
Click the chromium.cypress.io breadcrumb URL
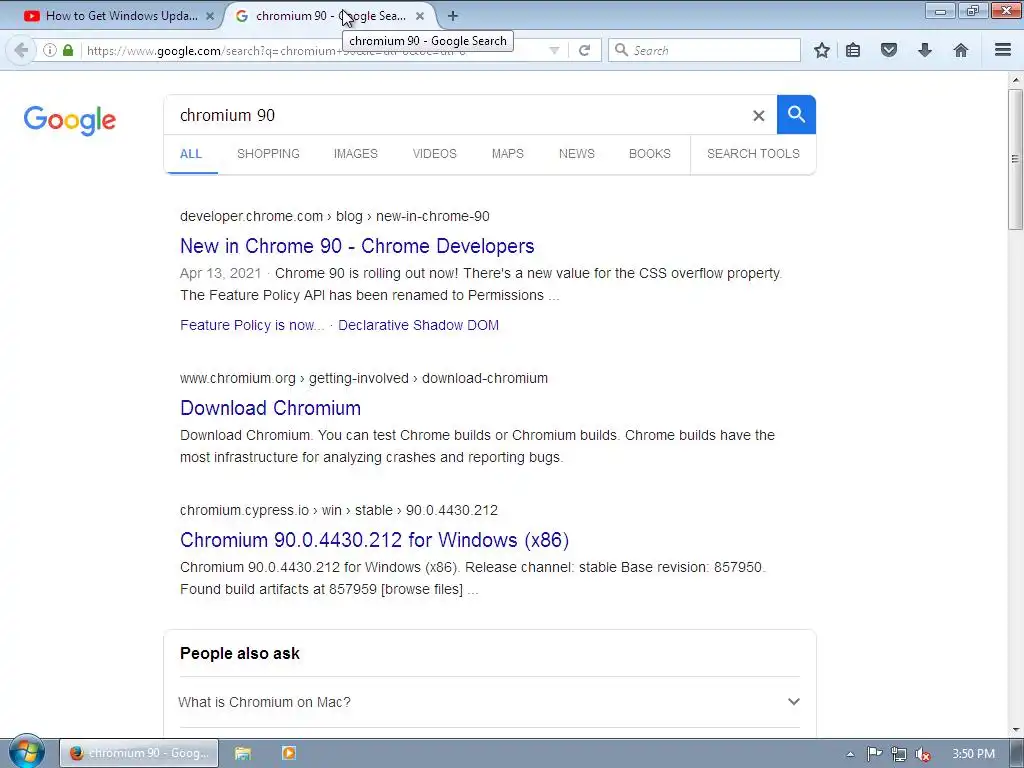339,510
